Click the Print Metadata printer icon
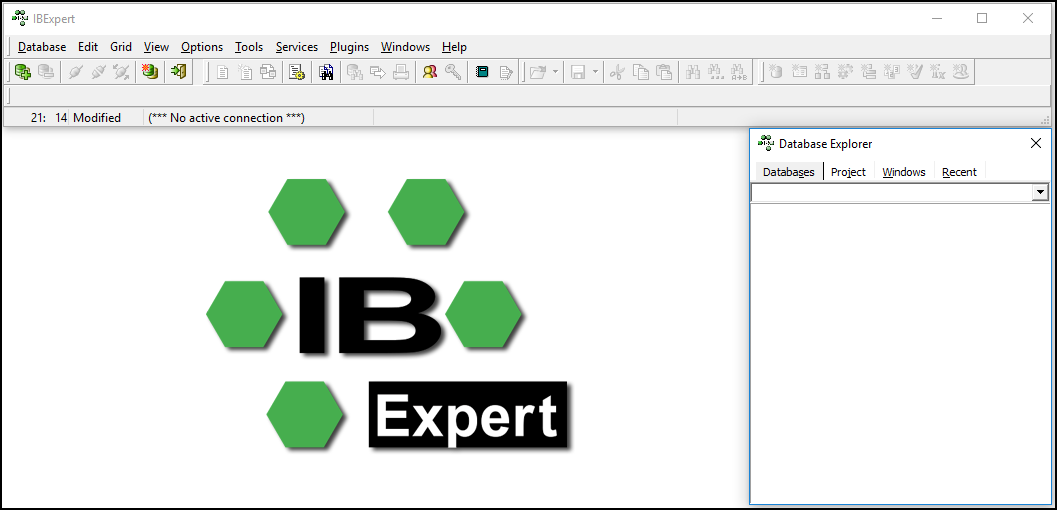This screenshot has width=1057, height=510. [400, 72]
